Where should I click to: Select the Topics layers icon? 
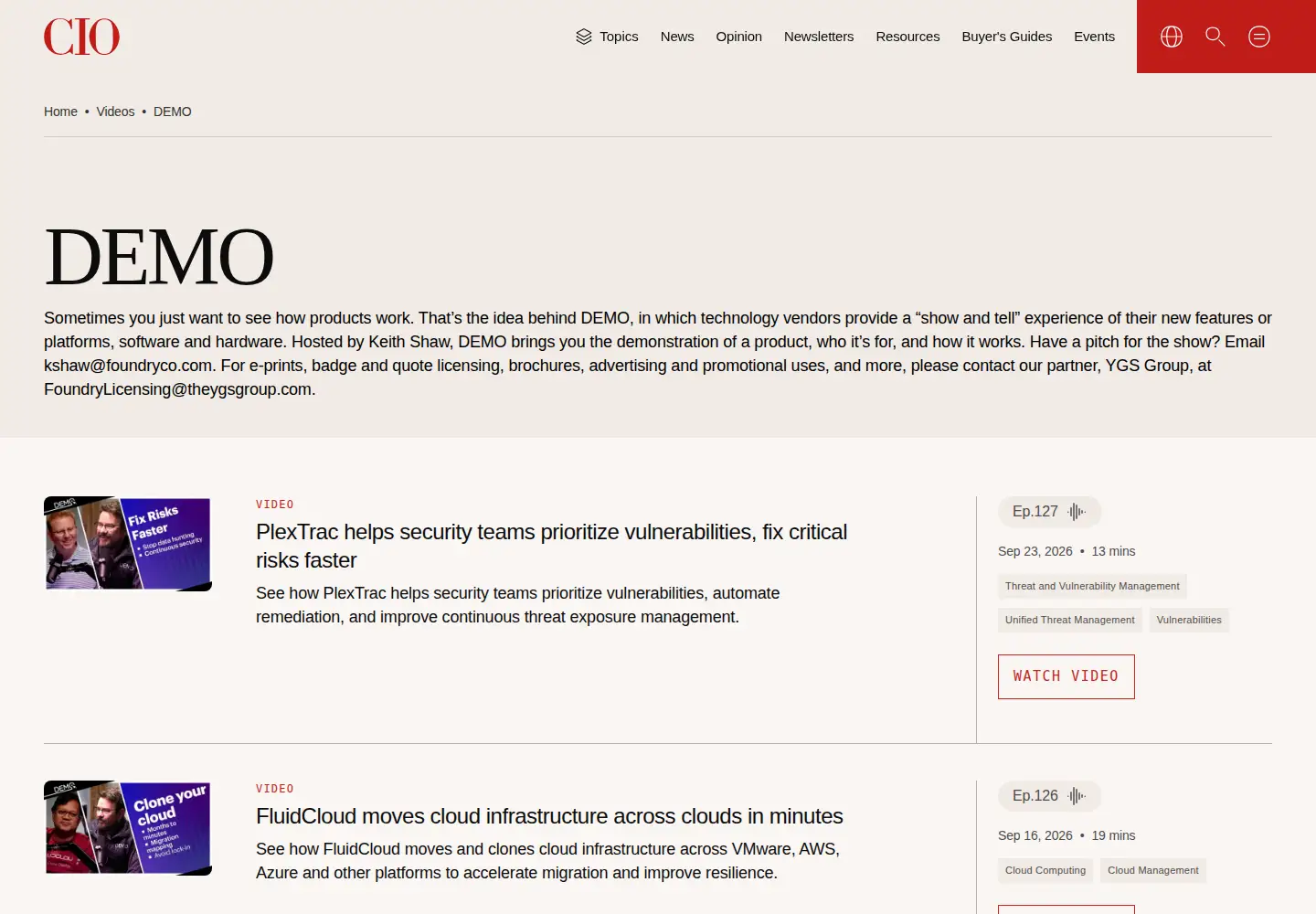coord(584,37)
